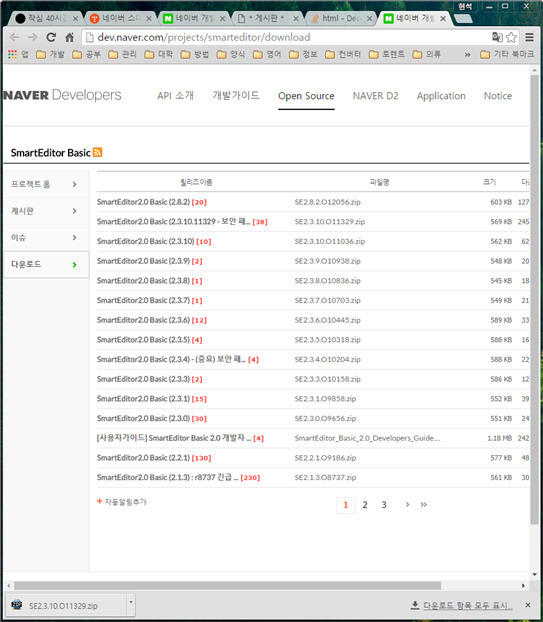Open SmartEditor2.0 Basic (2.3.6) release link

coord(143,320)
